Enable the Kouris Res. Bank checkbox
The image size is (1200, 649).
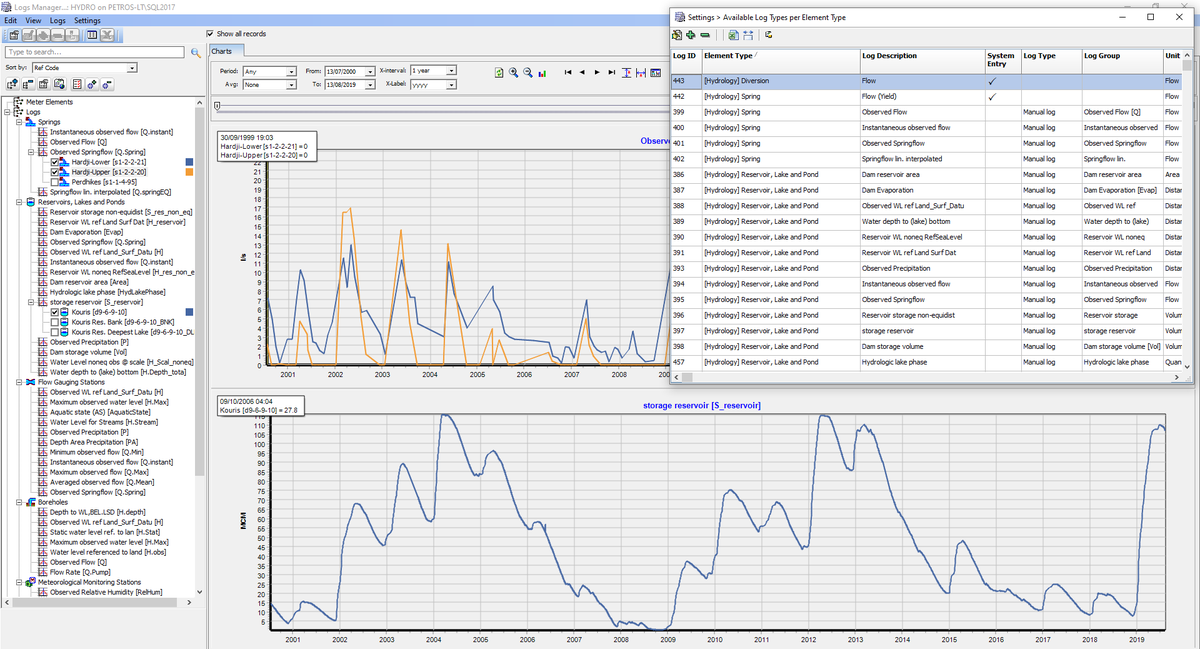coord(55,322)
